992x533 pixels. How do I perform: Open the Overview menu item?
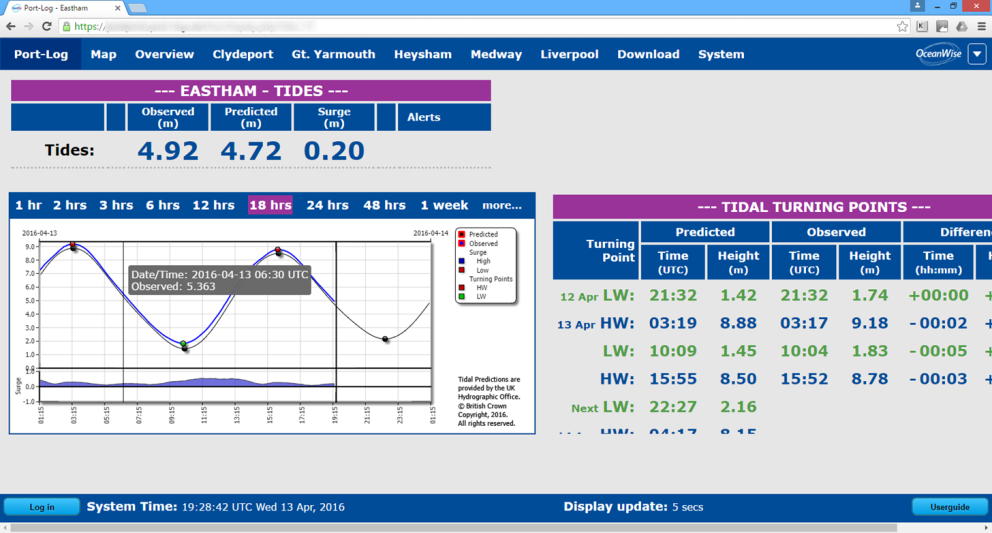coord(164,55)
